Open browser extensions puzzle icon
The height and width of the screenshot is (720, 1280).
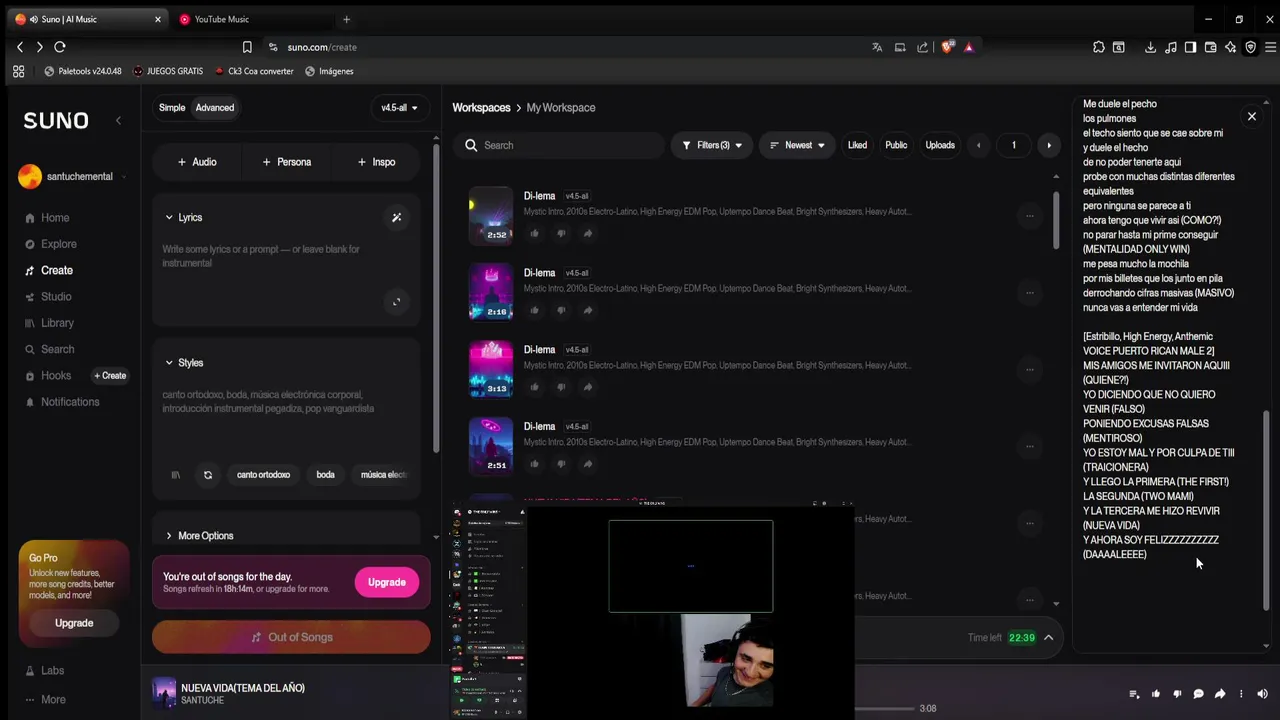(x=1098, y=47)
